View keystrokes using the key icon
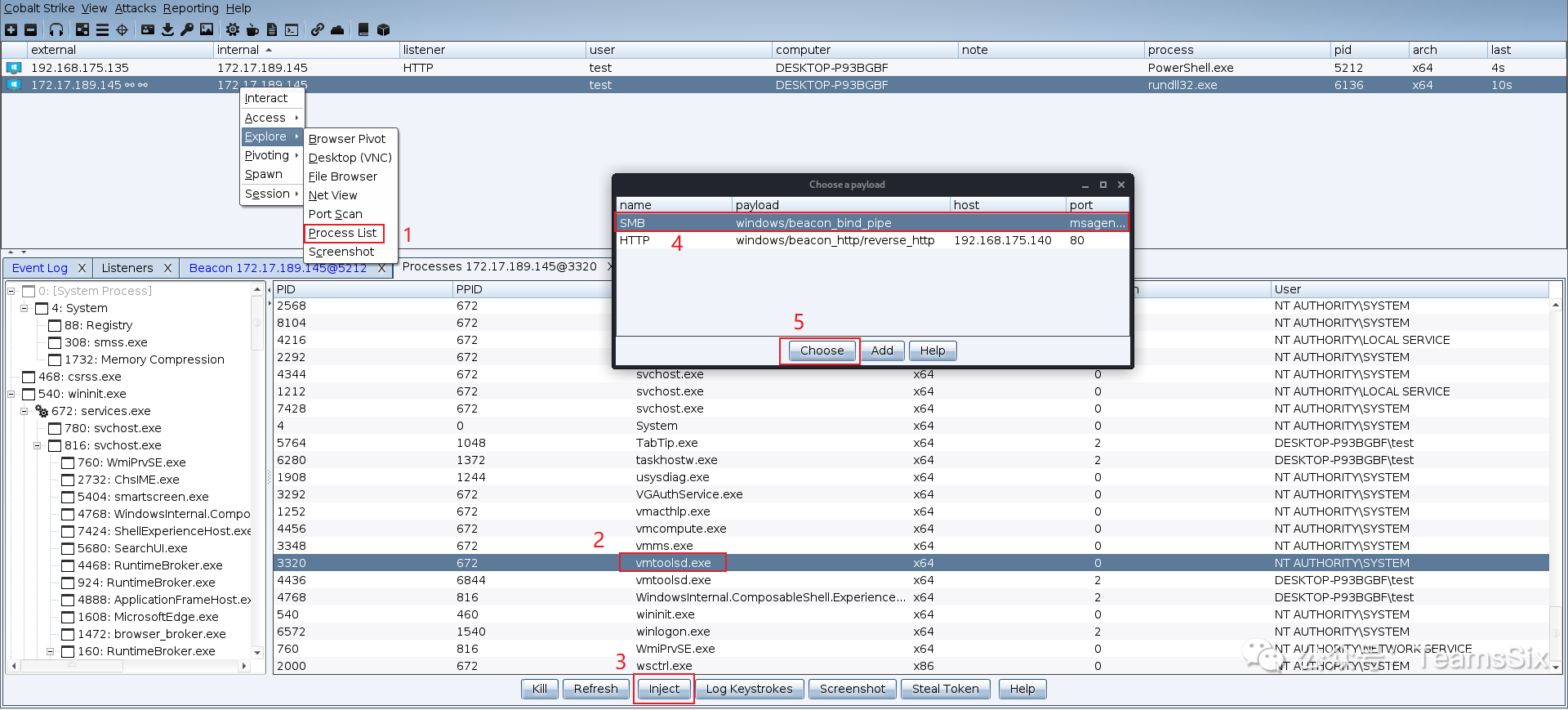This screenshot has height=710, width=1568. [x=187, y=30]
